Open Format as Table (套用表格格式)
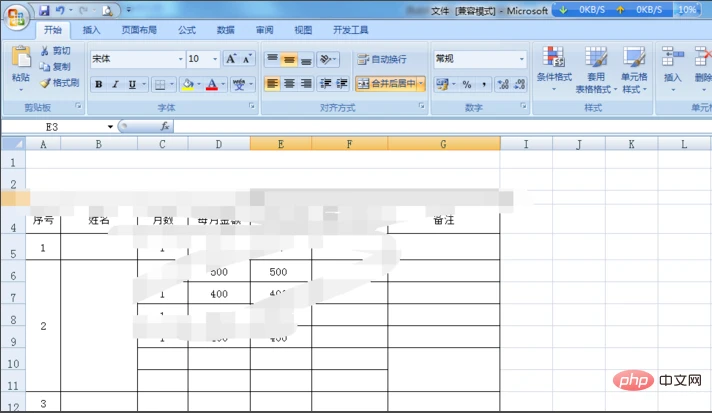The width and height of the screenshot is (712, 413). (596, 69)
